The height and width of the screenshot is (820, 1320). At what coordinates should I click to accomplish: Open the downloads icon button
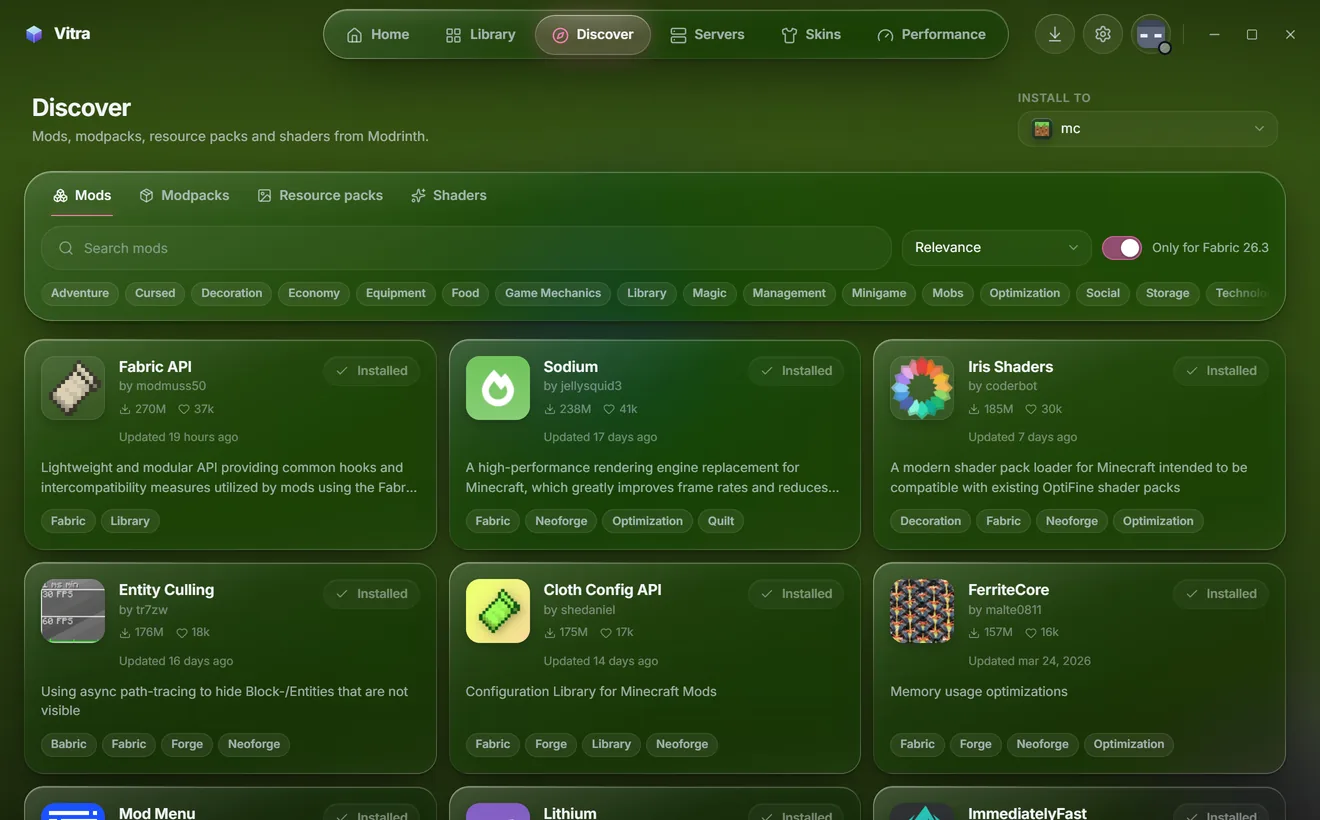click(x=1055, y=34)
